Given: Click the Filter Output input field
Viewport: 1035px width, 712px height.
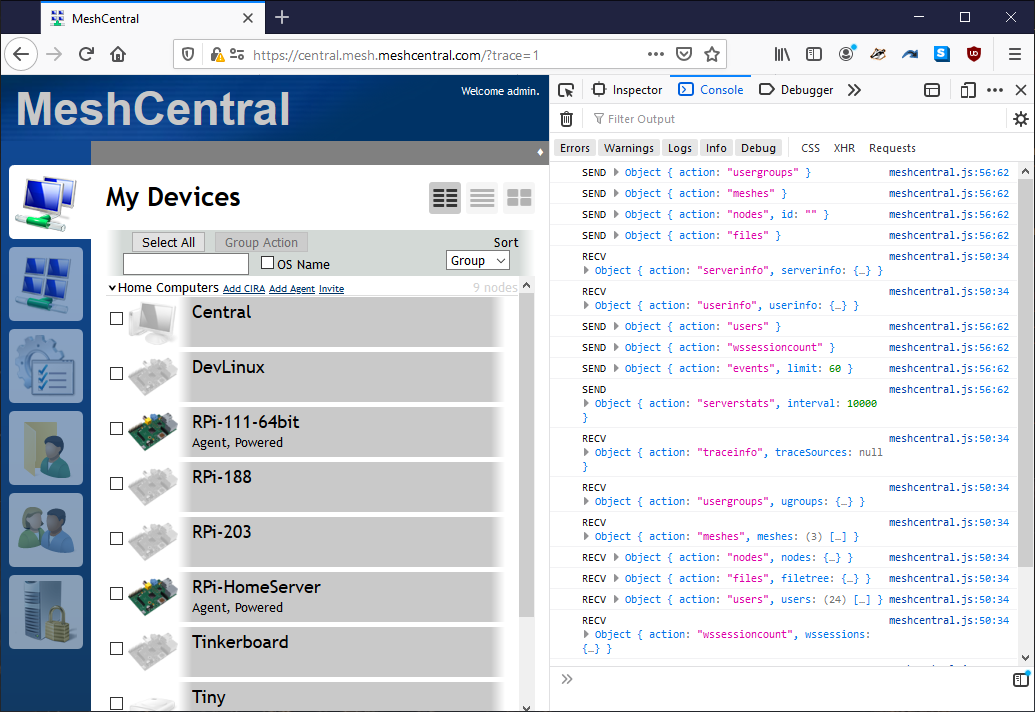Looking at the screenshot, I should pos(650,118).
